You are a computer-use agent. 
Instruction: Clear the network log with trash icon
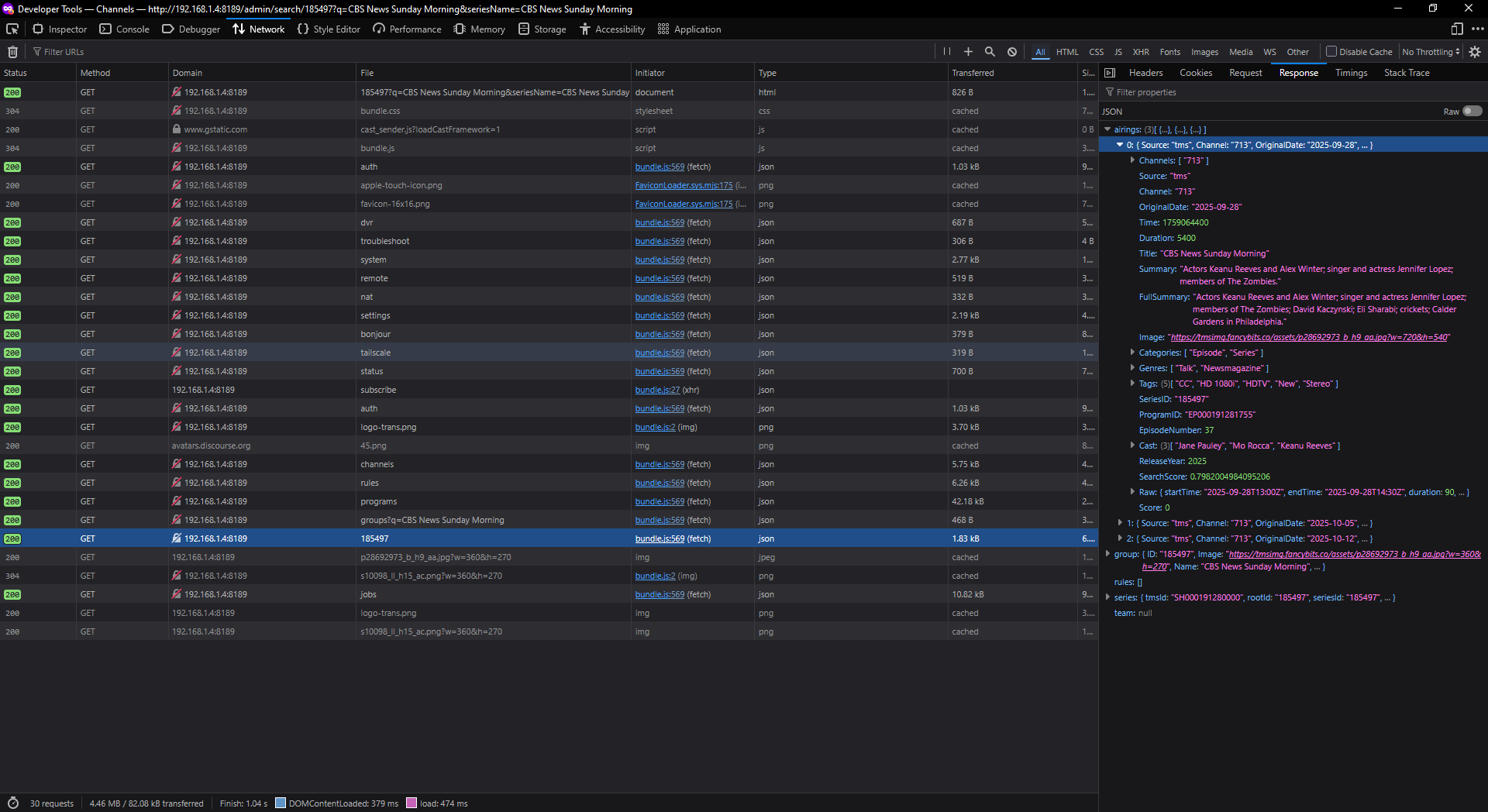(x=12, y=52)
